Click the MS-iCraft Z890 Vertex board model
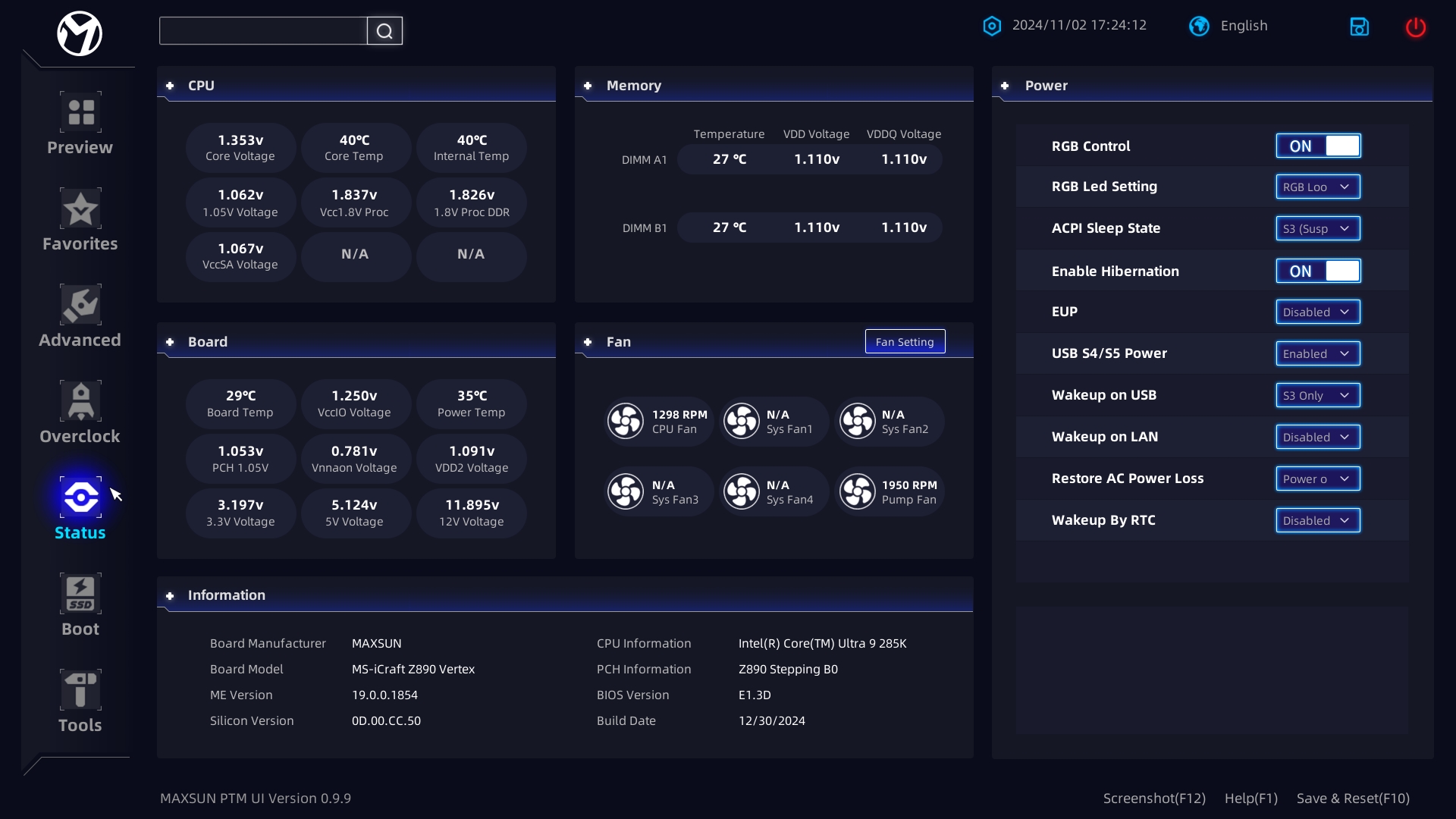1456x819 pixels. click(x=413, y=670)
